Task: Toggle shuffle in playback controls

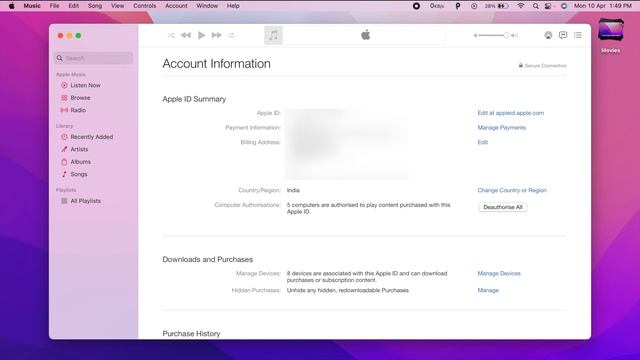Action: coord(171,36)
